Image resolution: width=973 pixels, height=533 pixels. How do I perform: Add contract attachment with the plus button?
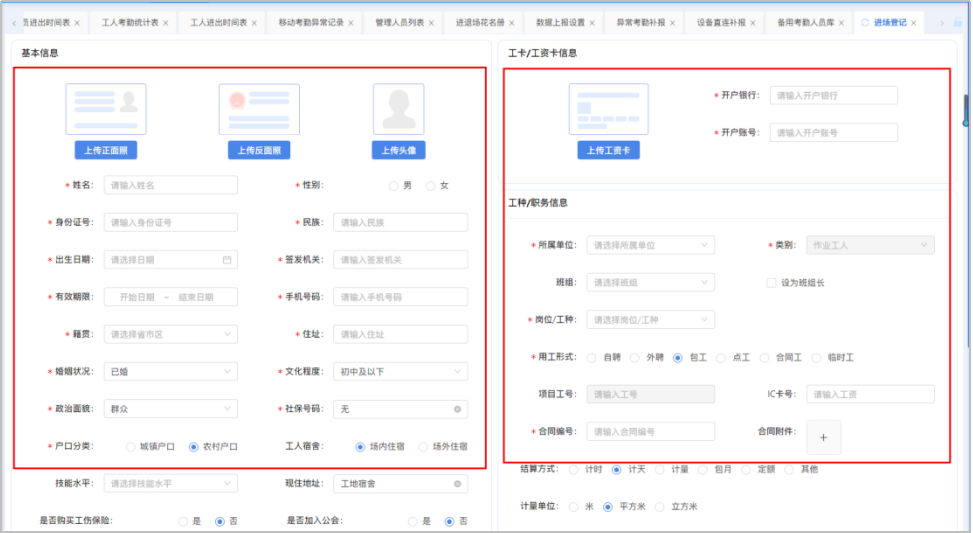[824, 437]
